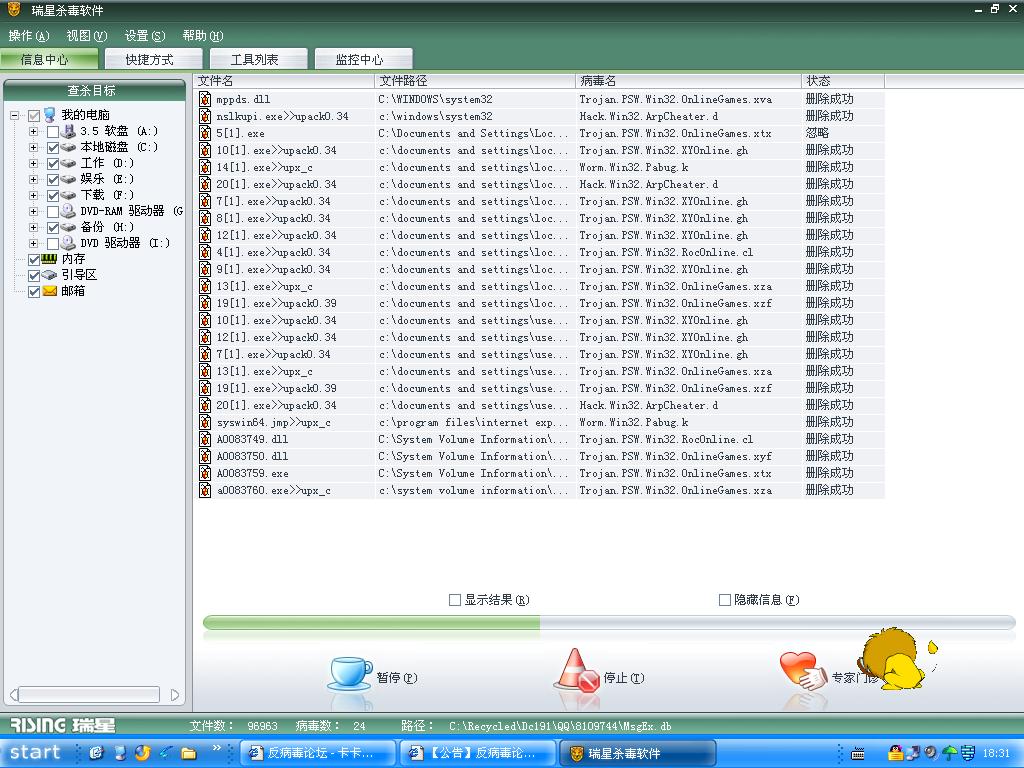Open the 操作 menu
Screen dimensions: 1024x768
pos(28,36)
